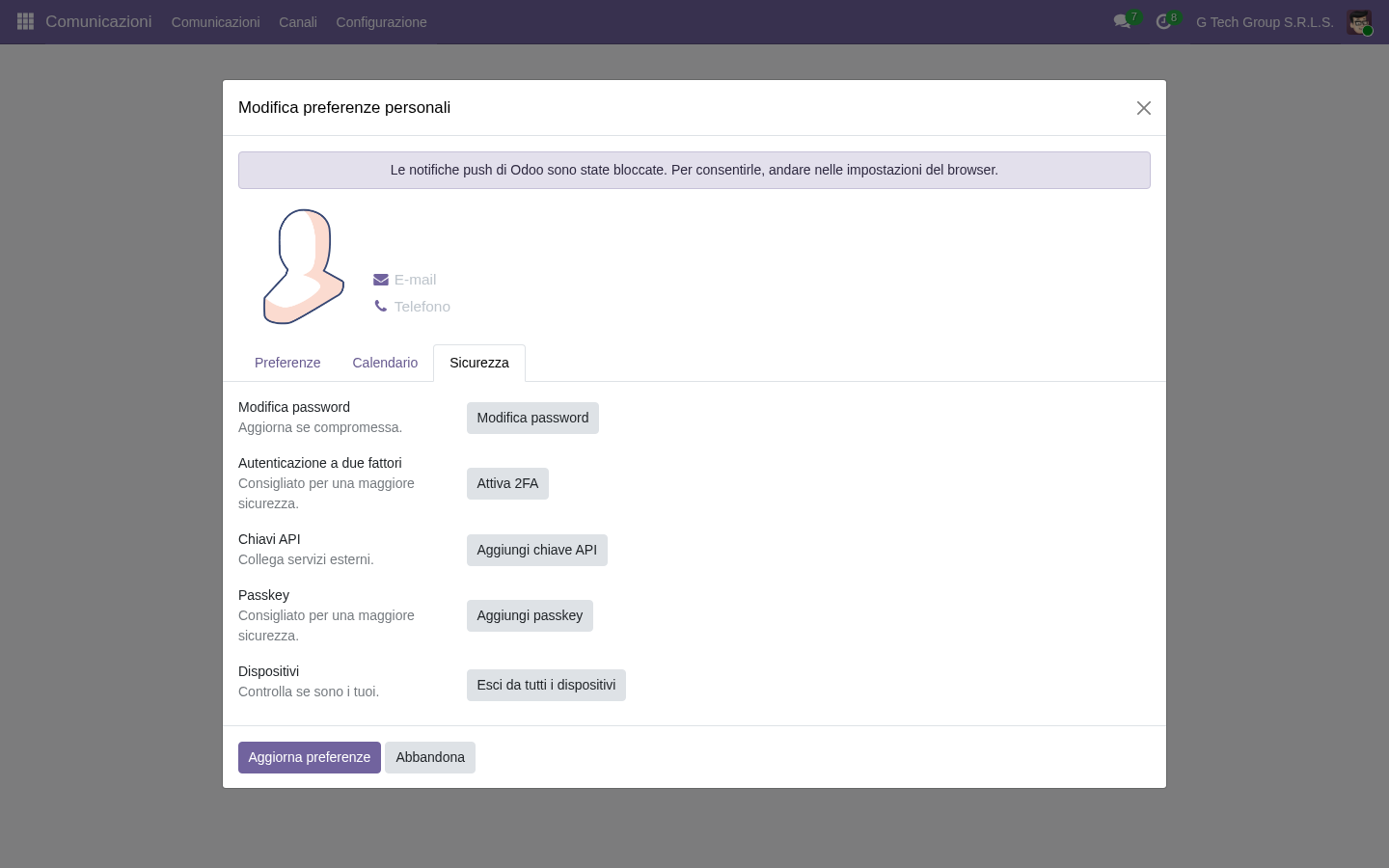The width and height of the screenshot is (1389, 868).
Task: Click 'Aggiorna se compromessa.' text
Action: (320, 427)
